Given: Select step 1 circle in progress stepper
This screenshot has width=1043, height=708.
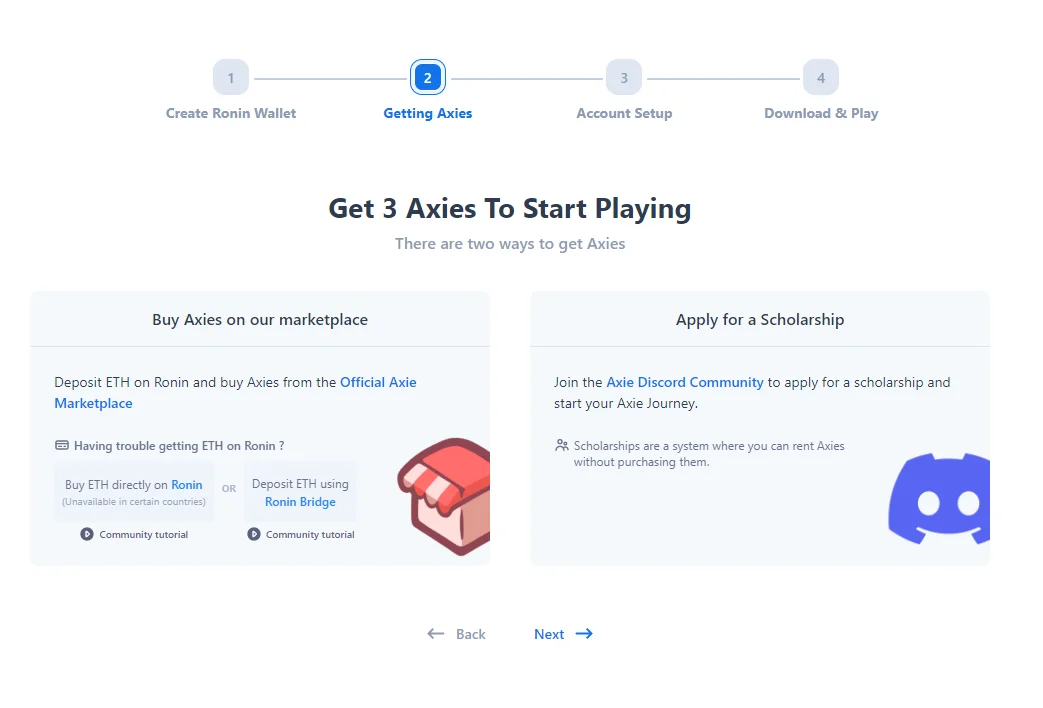Looking at the screenshot, I should 231,78.
